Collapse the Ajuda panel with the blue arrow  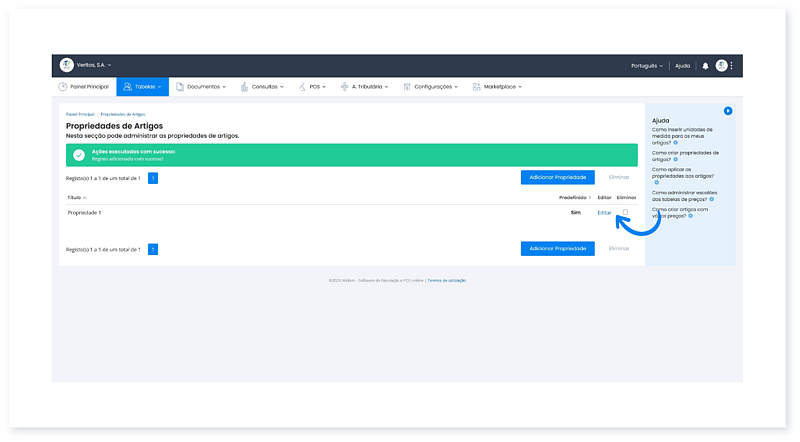point(728,110)
